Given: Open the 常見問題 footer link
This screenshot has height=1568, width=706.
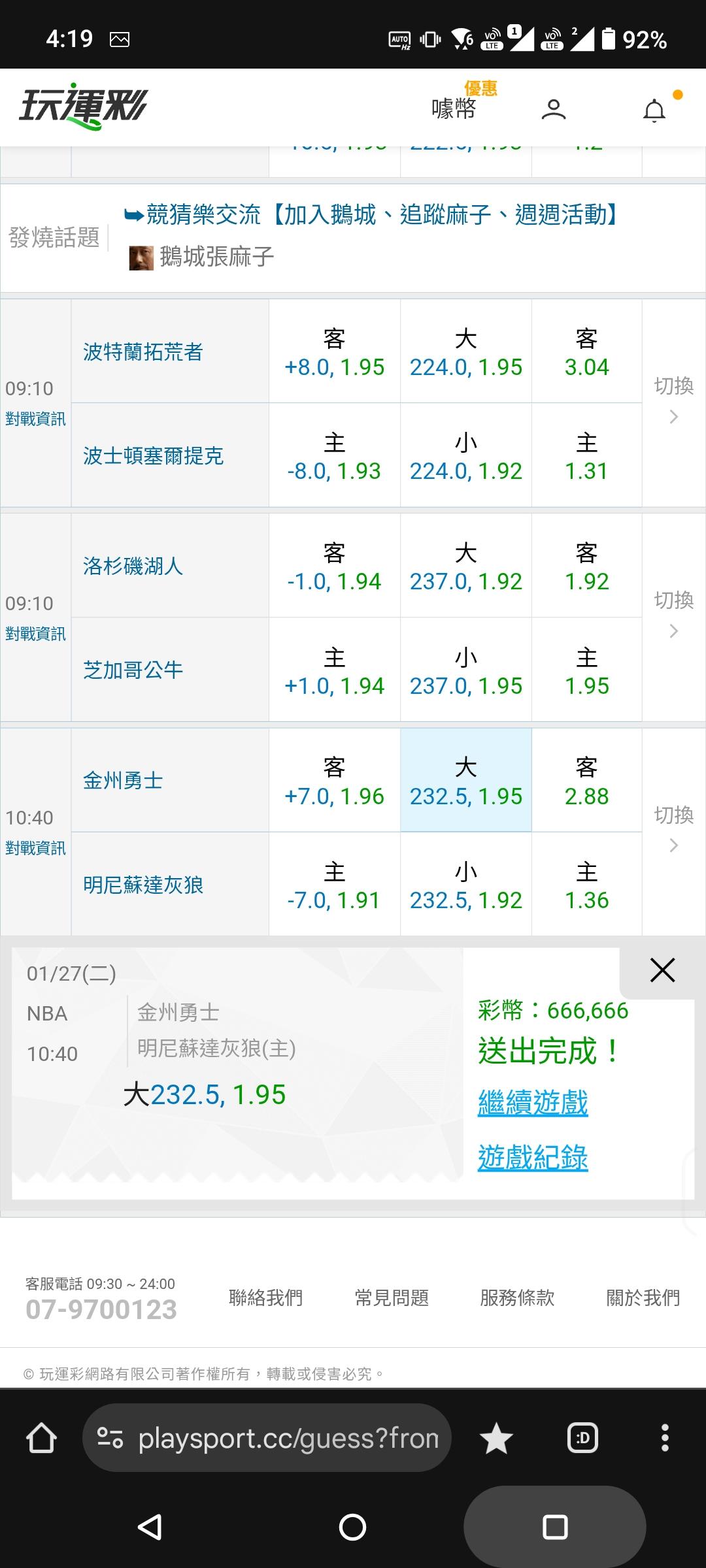Looking at the screenshot, I should (392, 1298).
